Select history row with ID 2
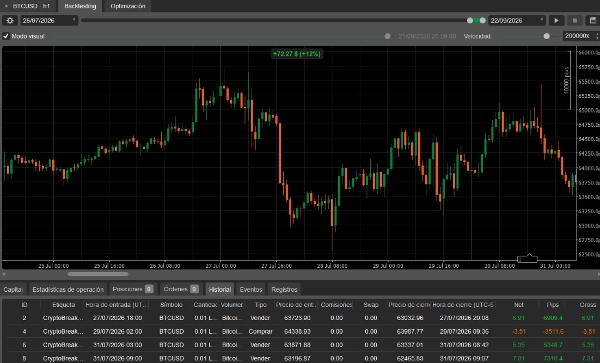The height and width of the screenshot is (363, 600). click(301, 318)
